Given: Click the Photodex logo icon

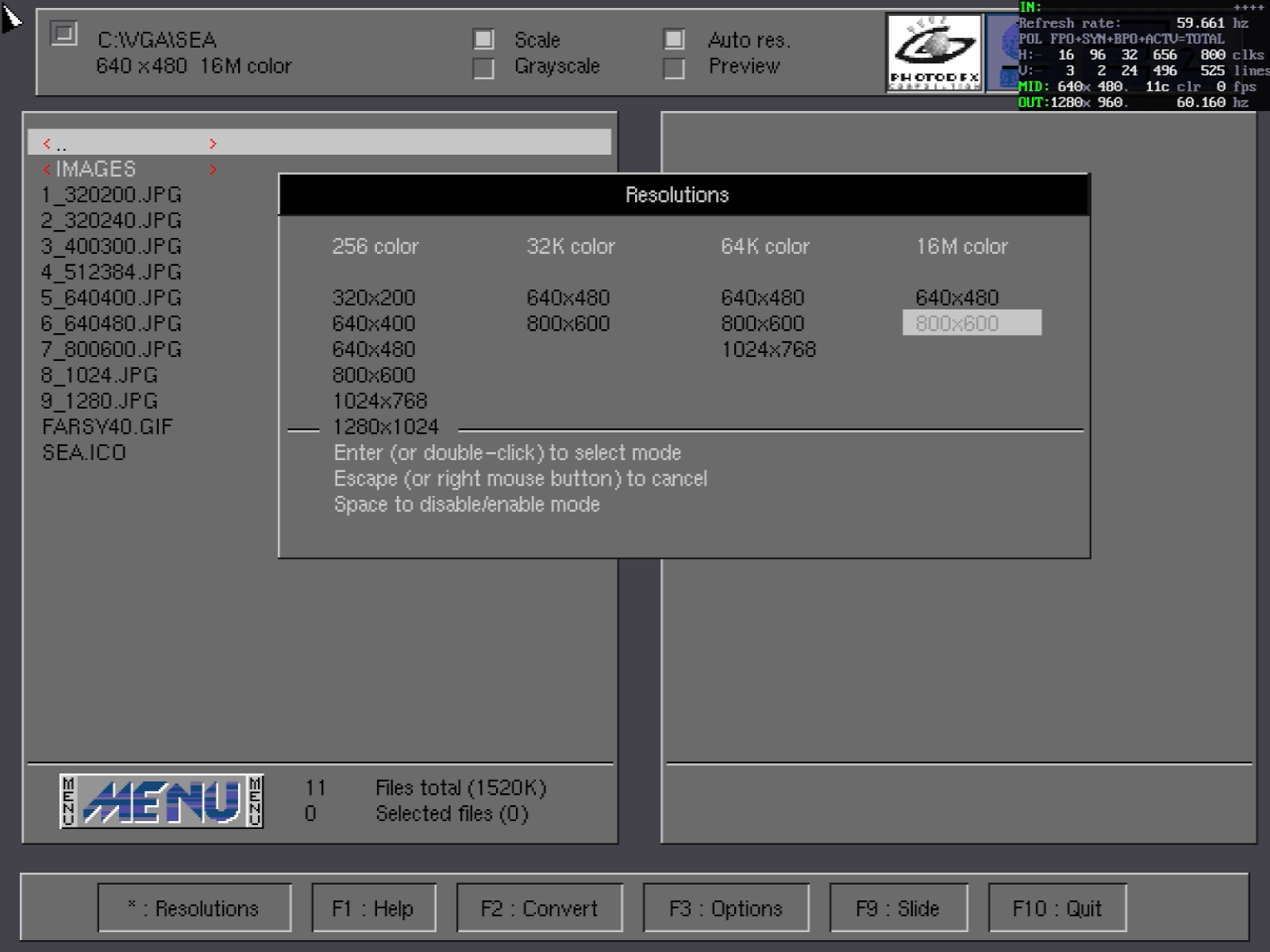Looking at the screenshot, I should coord(934,53).
